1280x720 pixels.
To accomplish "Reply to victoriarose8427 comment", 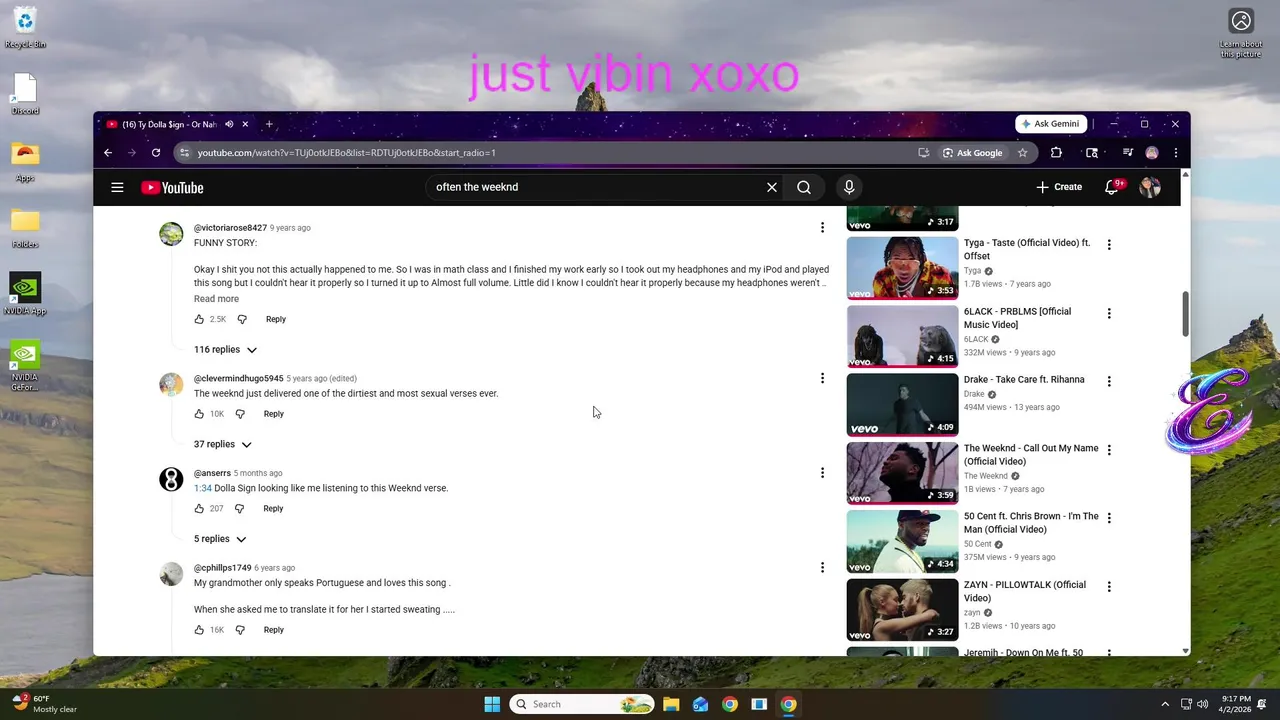I will (276, 319).
